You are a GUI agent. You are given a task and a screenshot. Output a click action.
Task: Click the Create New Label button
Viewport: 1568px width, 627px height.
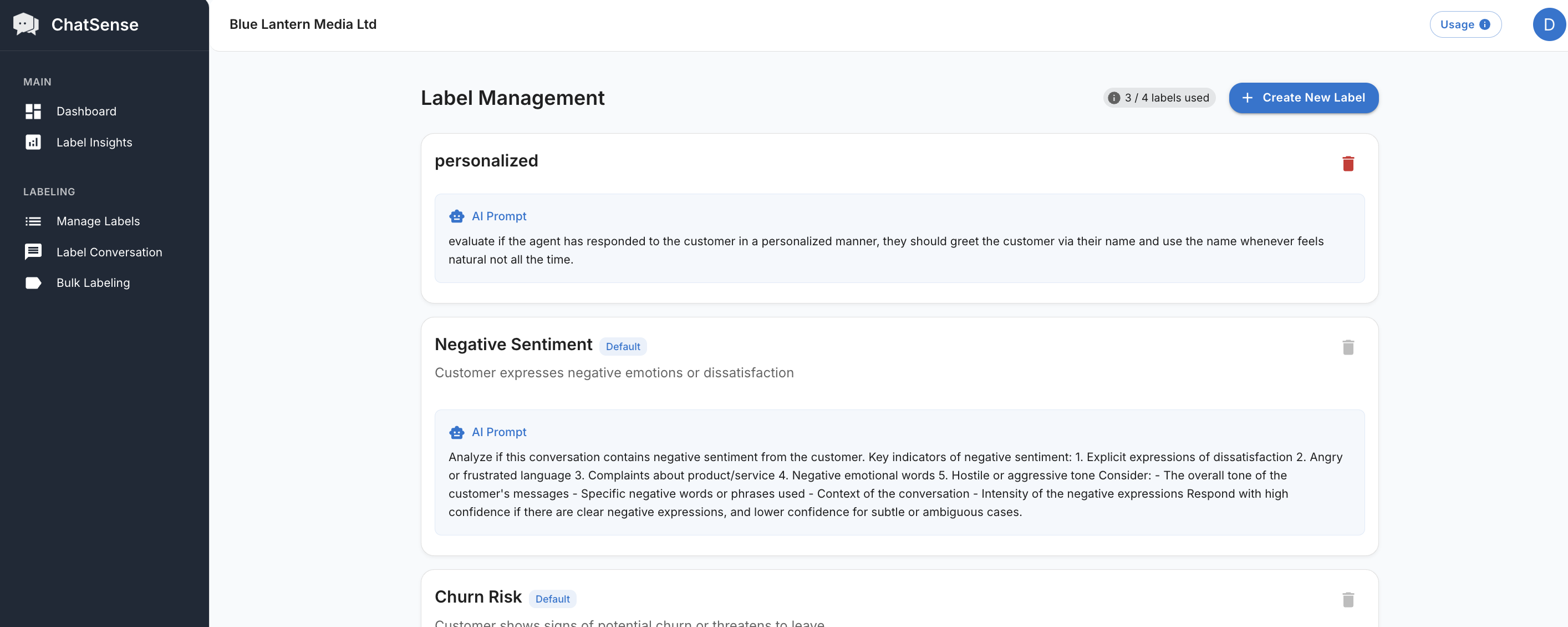click(x=1303, y=98)
